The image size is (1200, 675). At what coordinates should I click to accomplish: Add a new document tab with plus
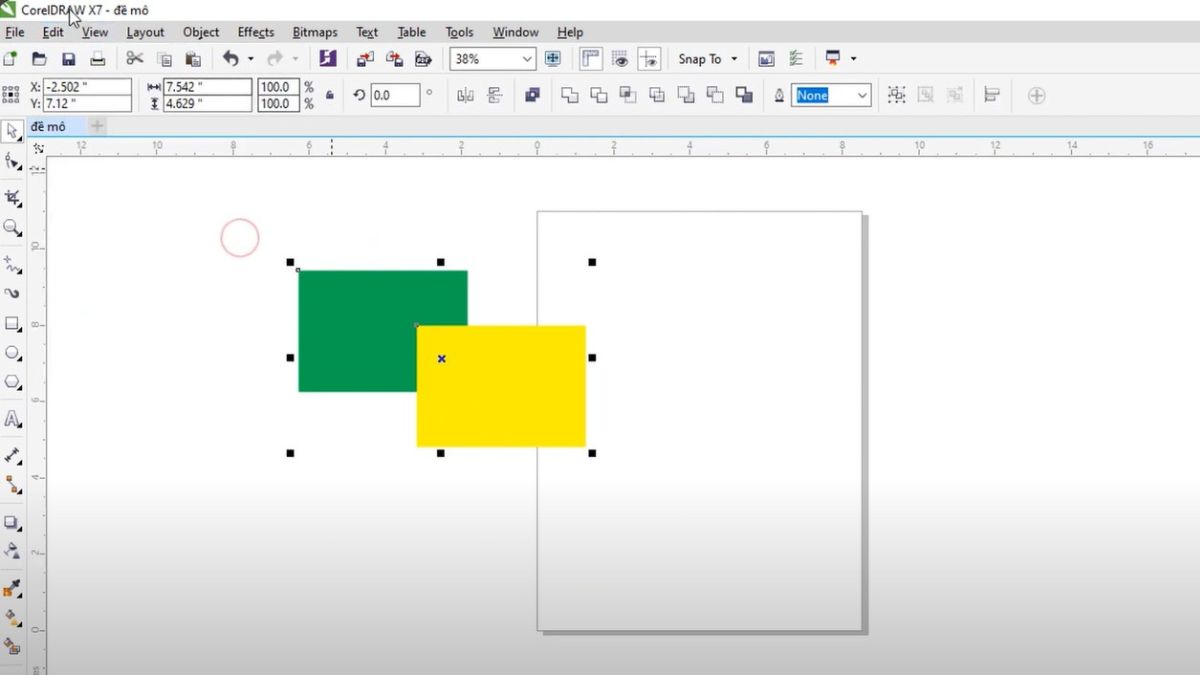point(97,126)
